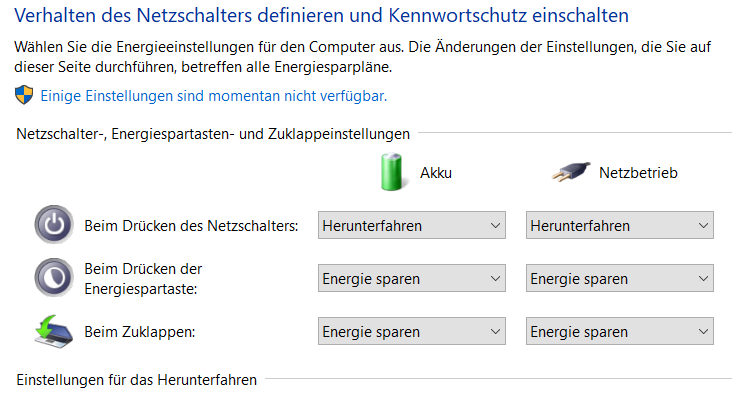This screenshot has height=398, width=740.
Task: Open 'Einige Einstellungen sind momentan nicht verfügbar' link
Action: pos(214,96)
